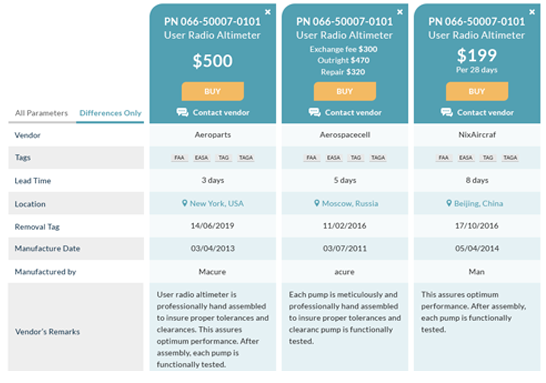Screen dimensions: 546x383
Task: Buy the Aerospacecell exchange/outright offer
Action: point(345,91)
